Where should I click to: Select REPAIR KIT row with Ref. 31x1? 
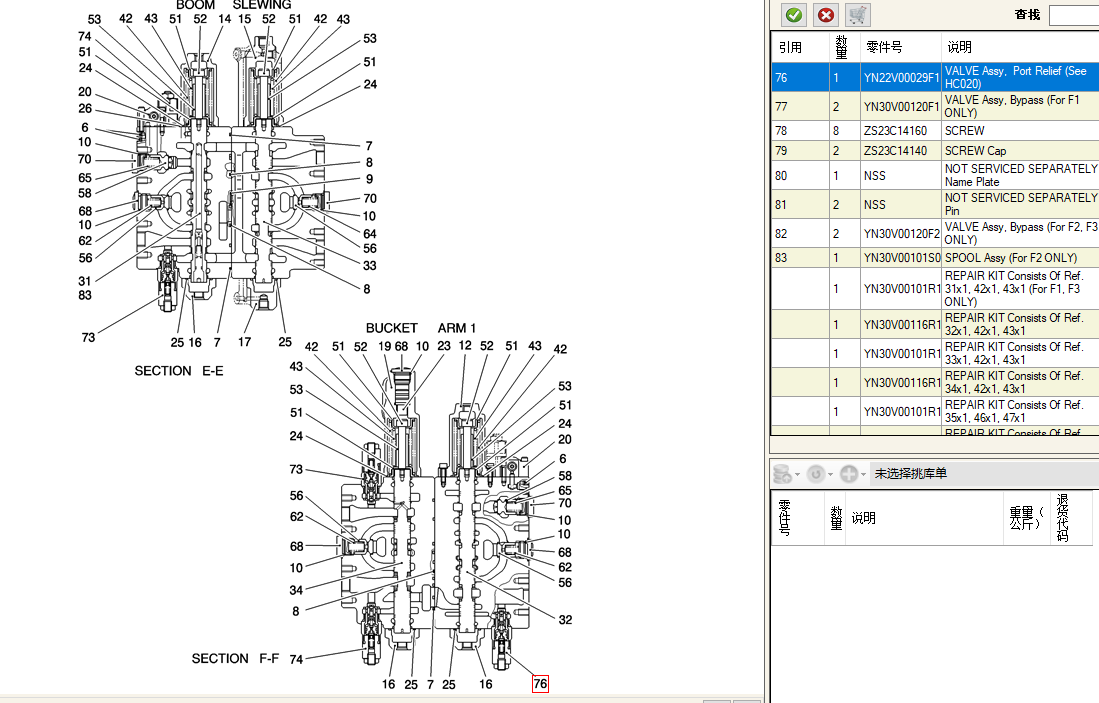(935, 288)
